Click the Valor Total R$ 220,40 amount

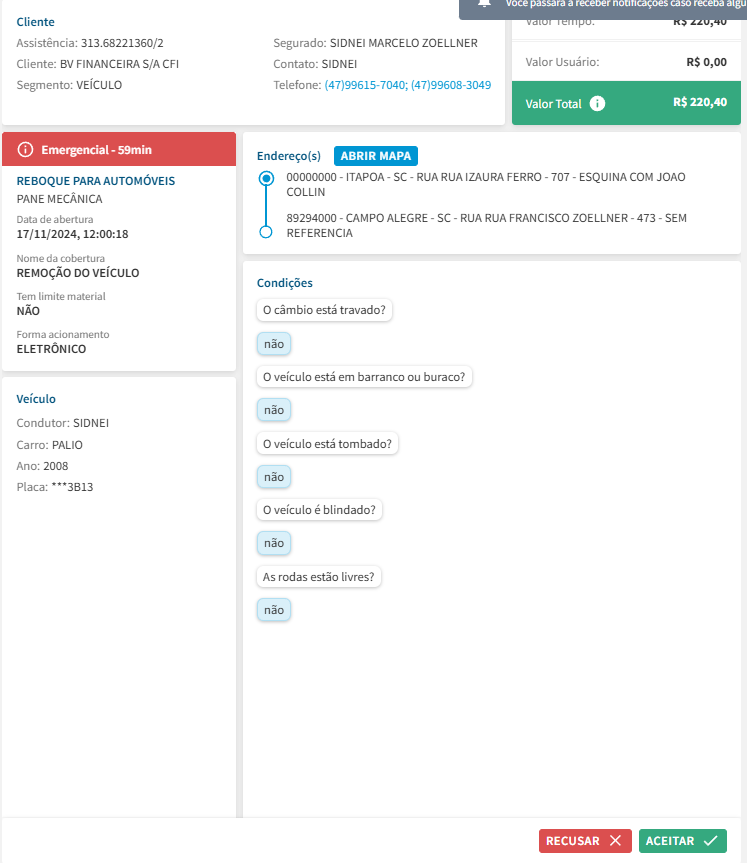click(700, 102)
